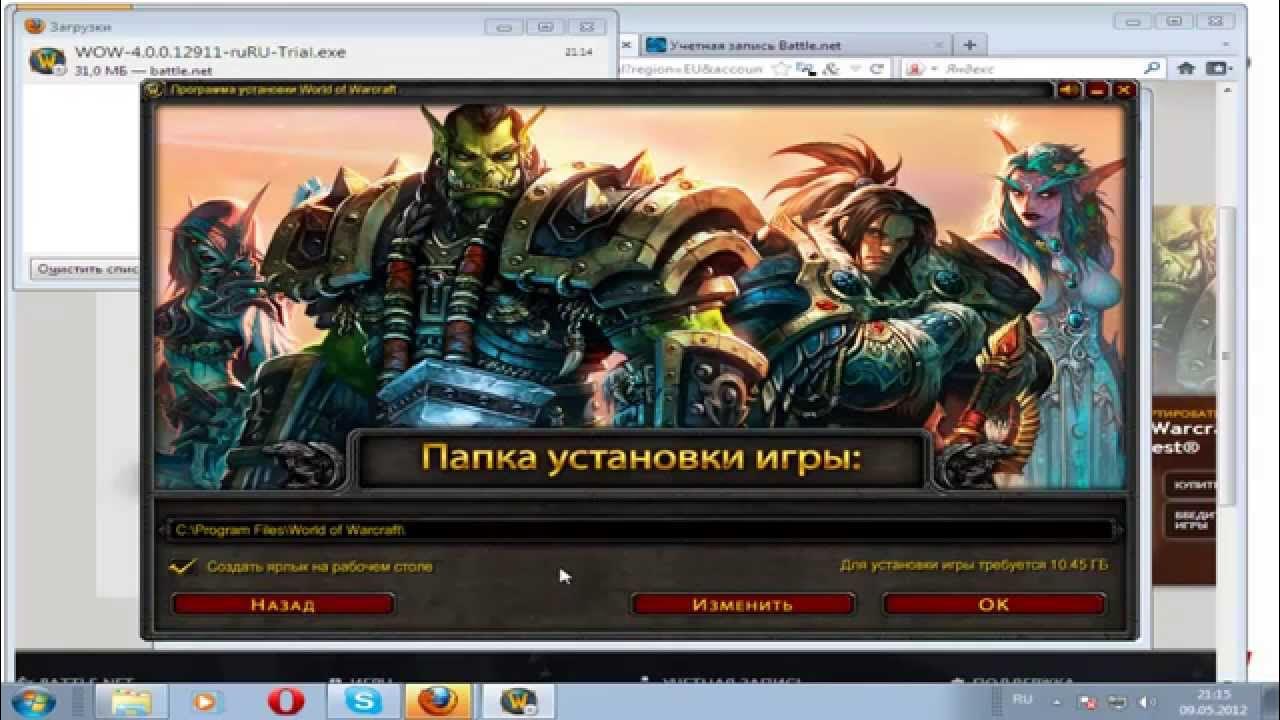Open Skype from the taskbar
Image resolution: width=1280 pixels, height=720 pixels.
[363, 701]
